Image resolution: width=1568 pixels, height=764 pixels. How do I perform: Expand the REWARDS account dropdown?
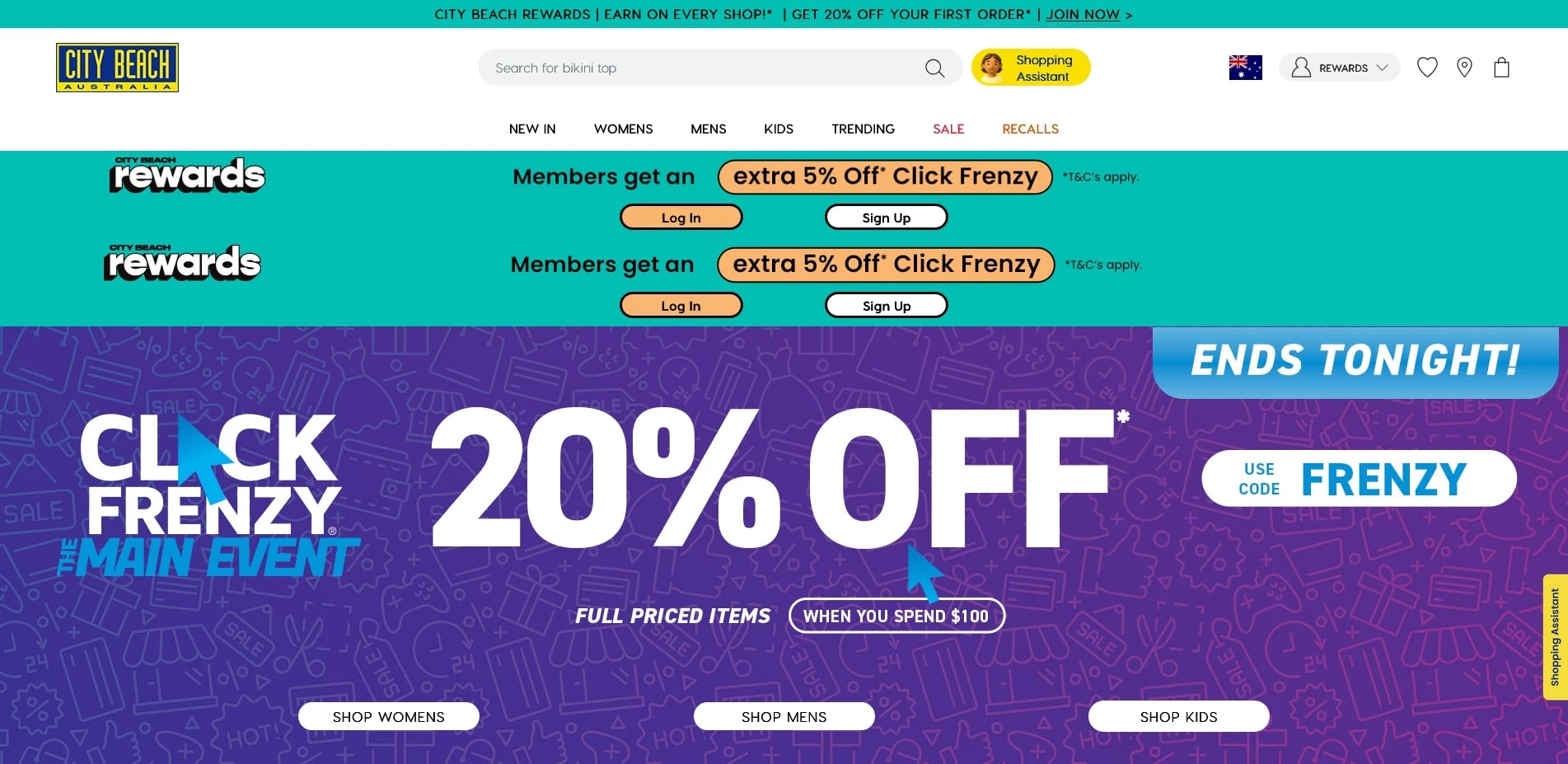[1383, 68]
